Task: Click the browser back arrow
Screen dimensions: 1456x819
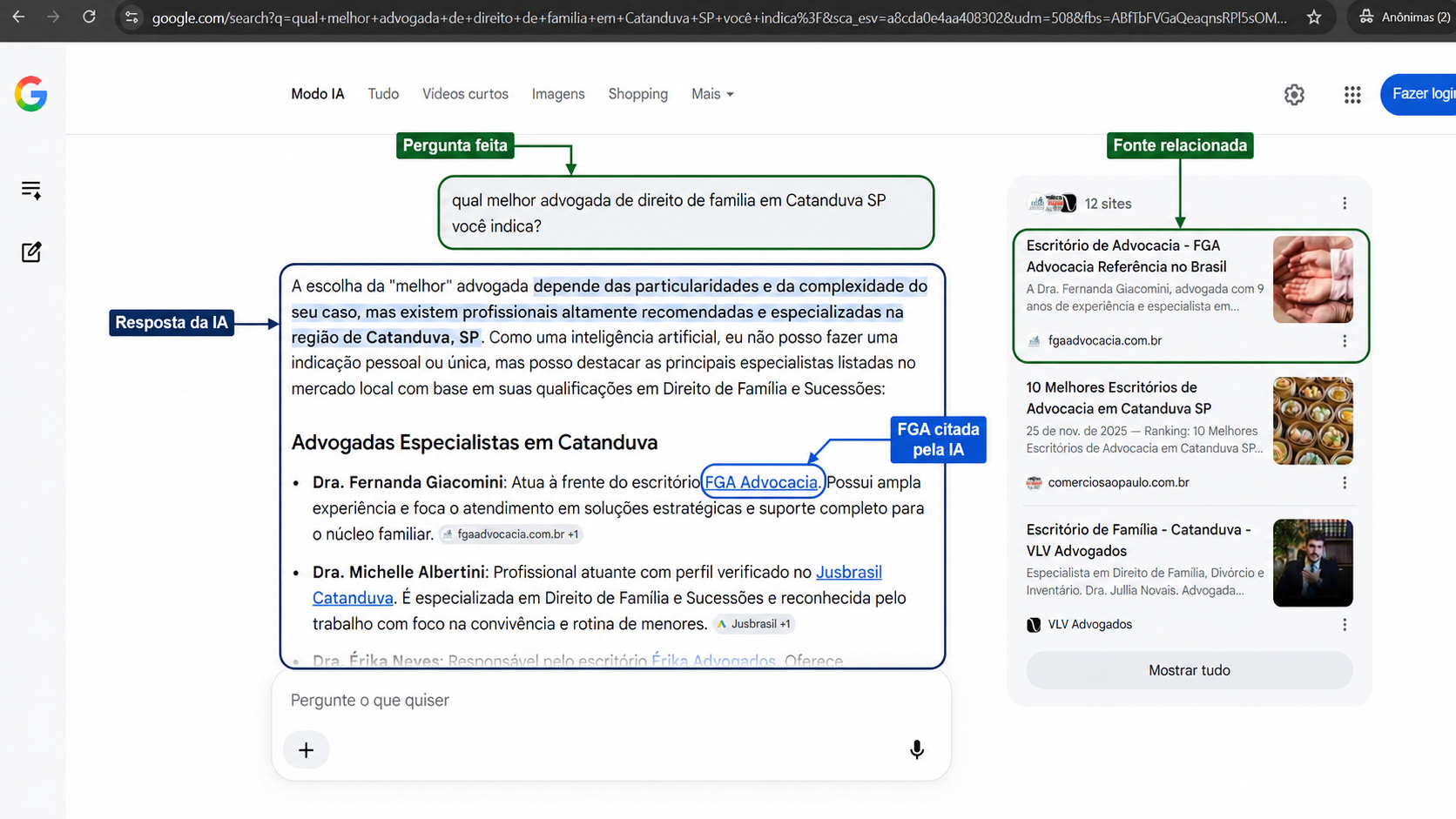Action: [18, 17]
